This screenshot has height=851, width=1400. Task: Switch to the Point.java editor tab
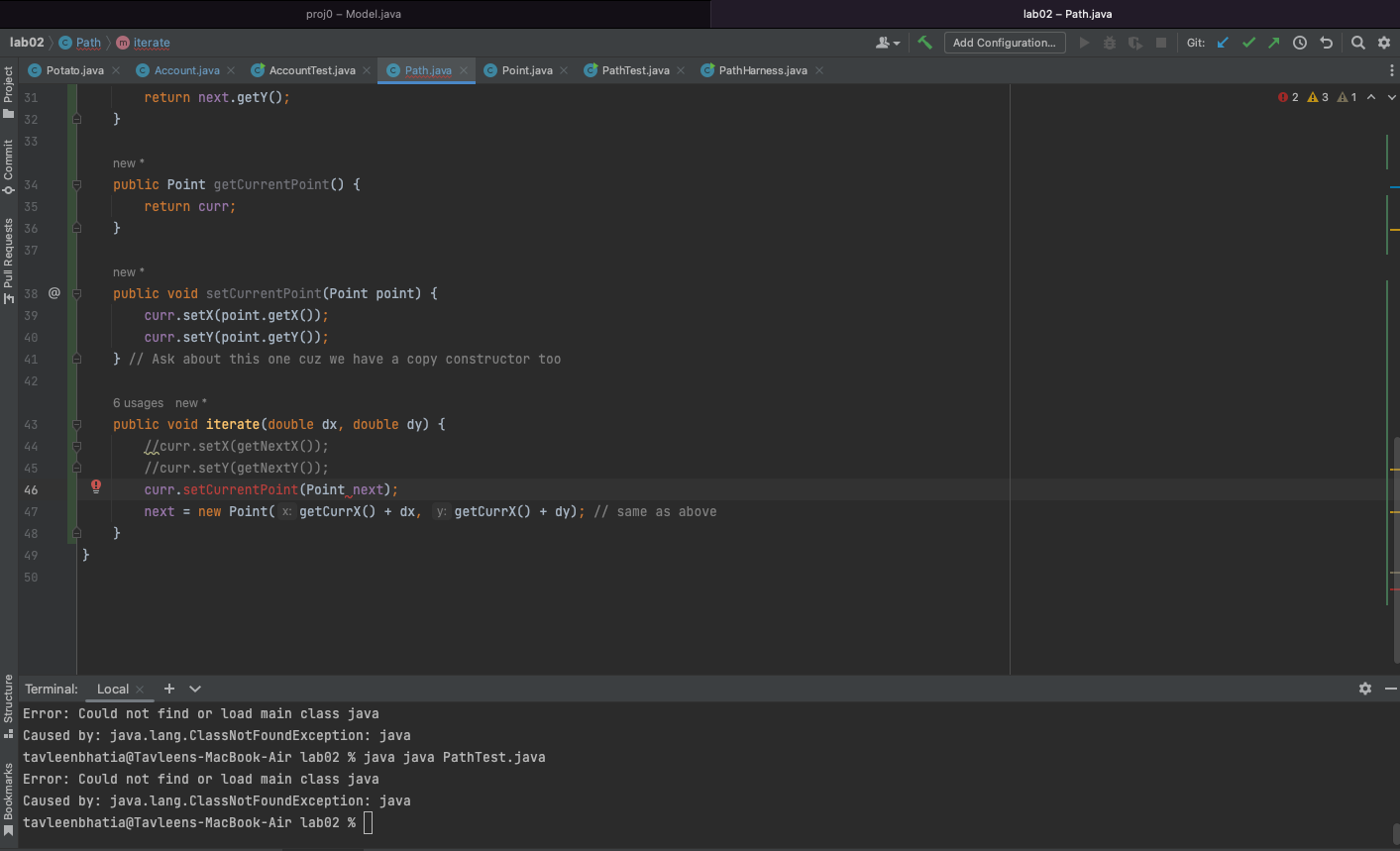tap(526, 70)
